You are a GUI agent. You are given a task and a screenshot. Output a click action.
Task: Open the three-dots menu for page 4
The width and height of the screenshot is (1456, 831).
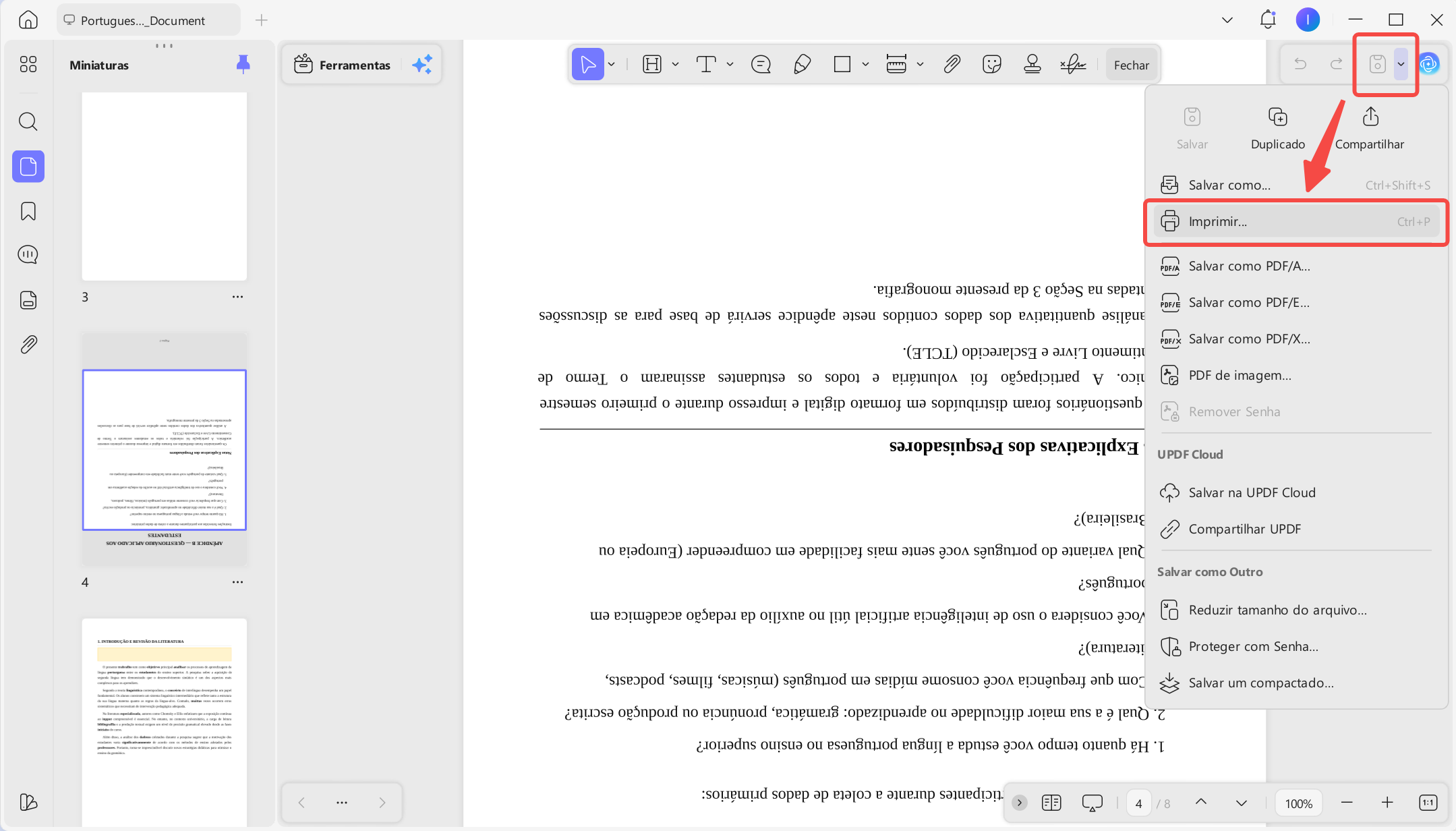click(x=237, y=582)
